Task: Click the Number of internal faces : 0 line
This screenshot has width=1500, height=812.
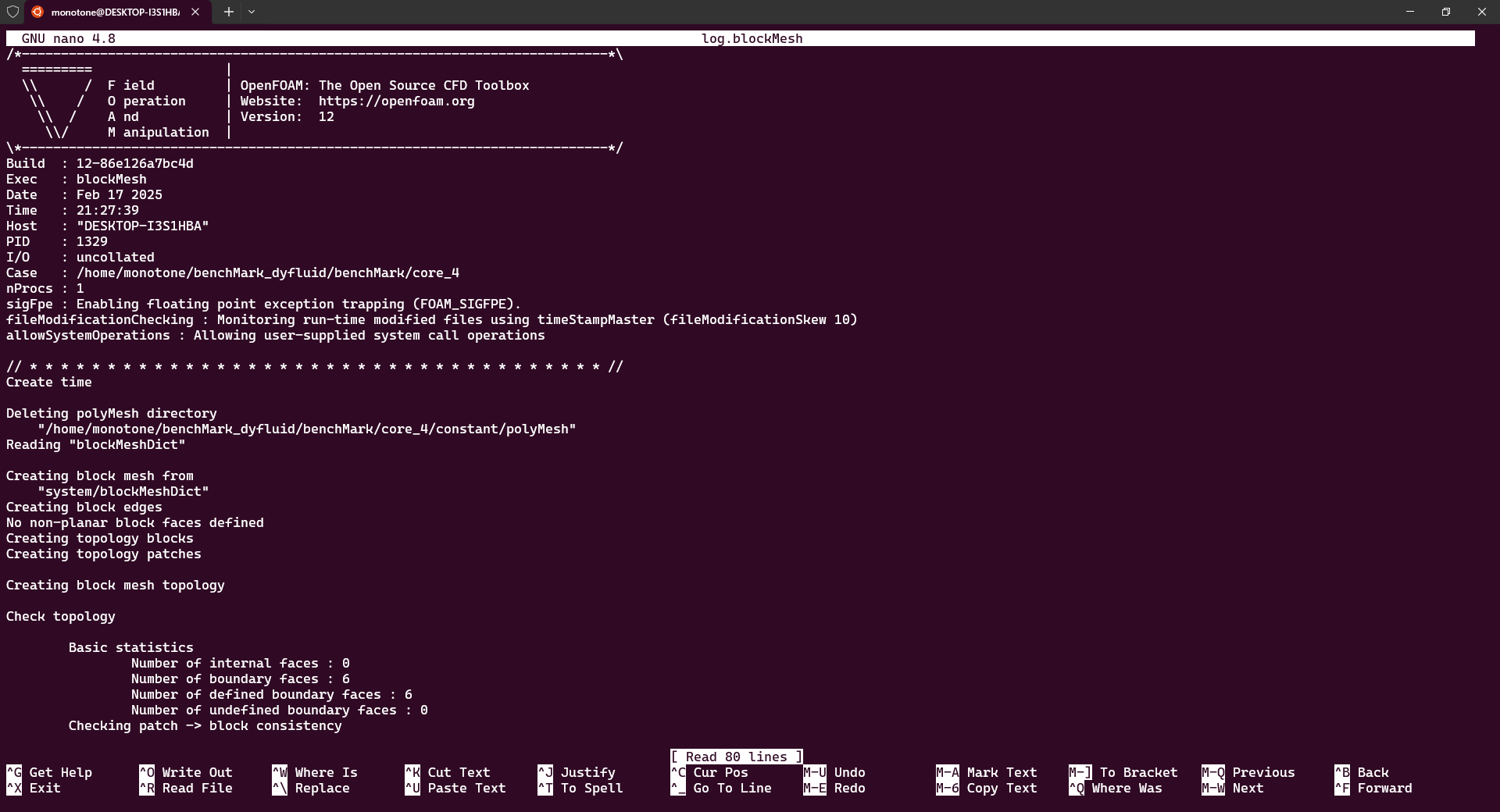Action: pos(241,663)
